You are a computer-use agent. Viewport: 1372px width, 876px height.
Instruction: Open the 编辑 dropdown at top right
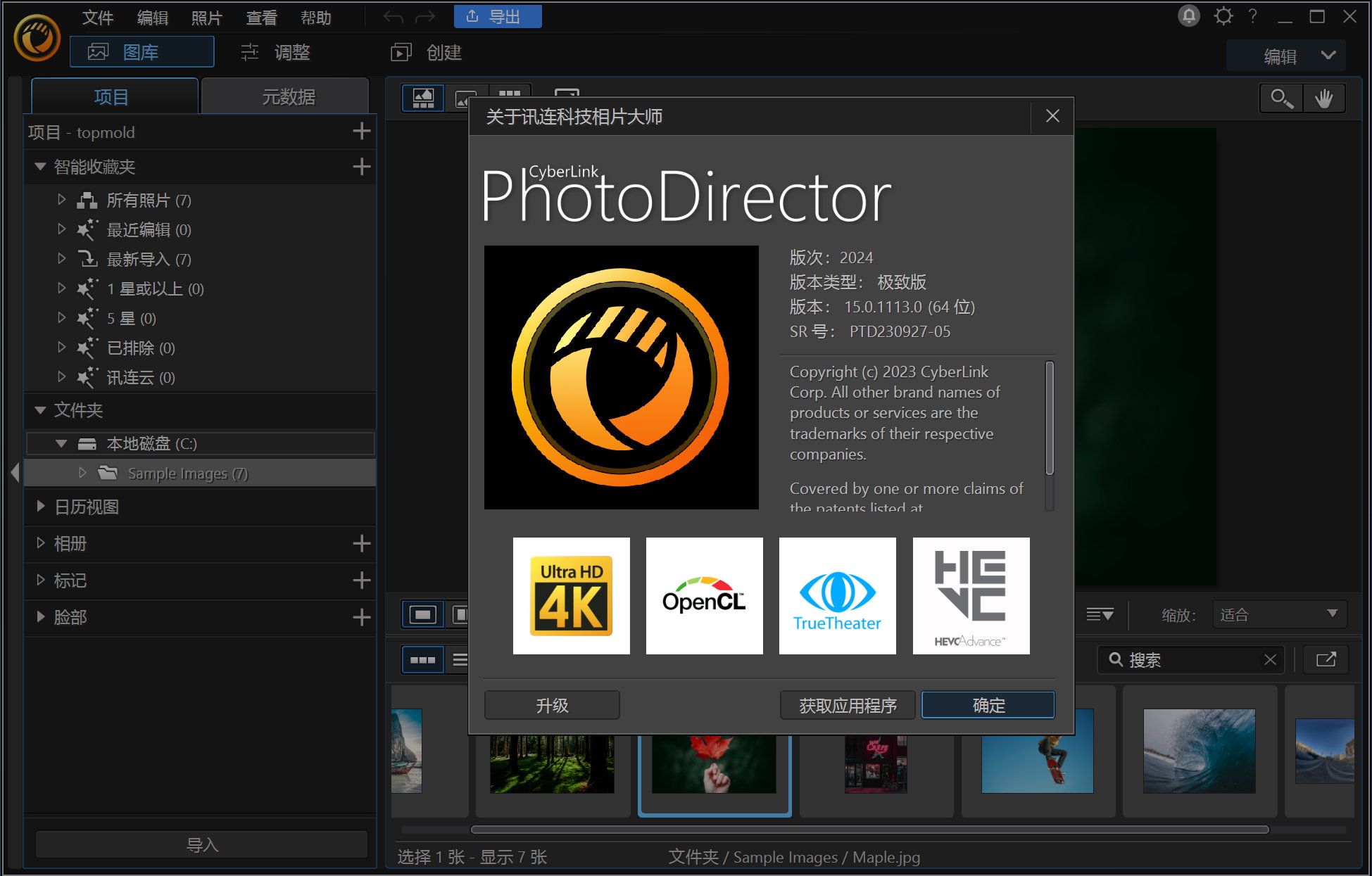(1285, 56)
